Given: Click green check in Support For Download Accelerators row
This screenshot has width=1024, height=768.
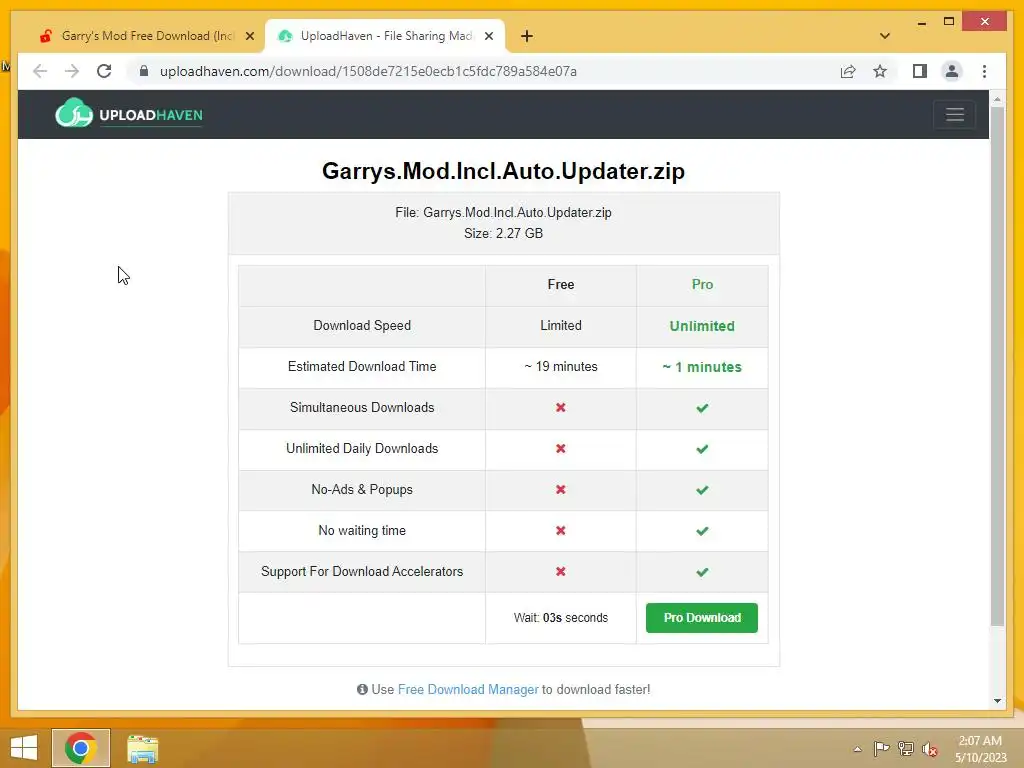Looking at the screenshot, I should [x=702, y=572].
